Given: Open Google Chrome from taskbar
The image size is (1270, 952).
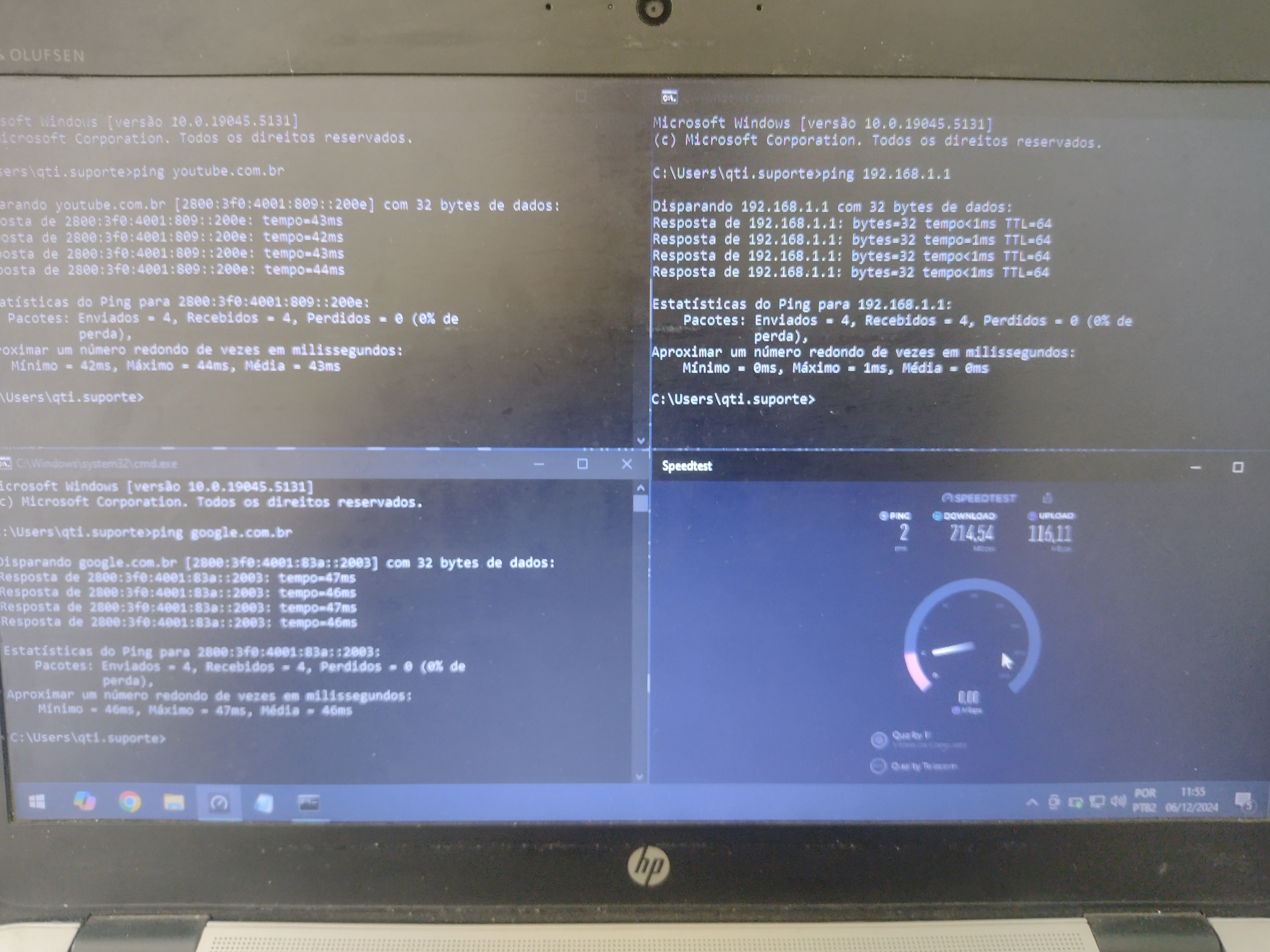Looking at the screenshot, I should click(x=129, y=802).
